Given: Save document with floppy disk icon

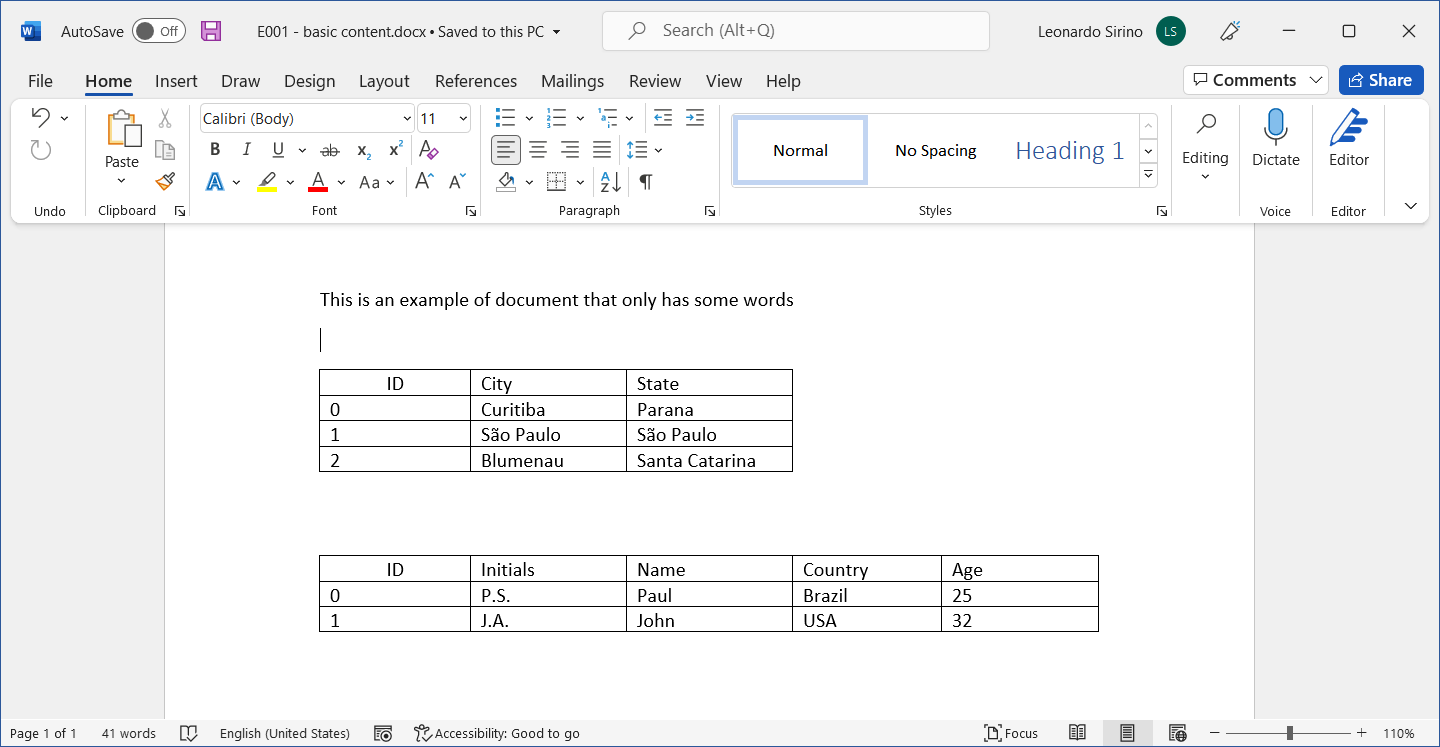Looking at the screenshot, I should [211, 31].
